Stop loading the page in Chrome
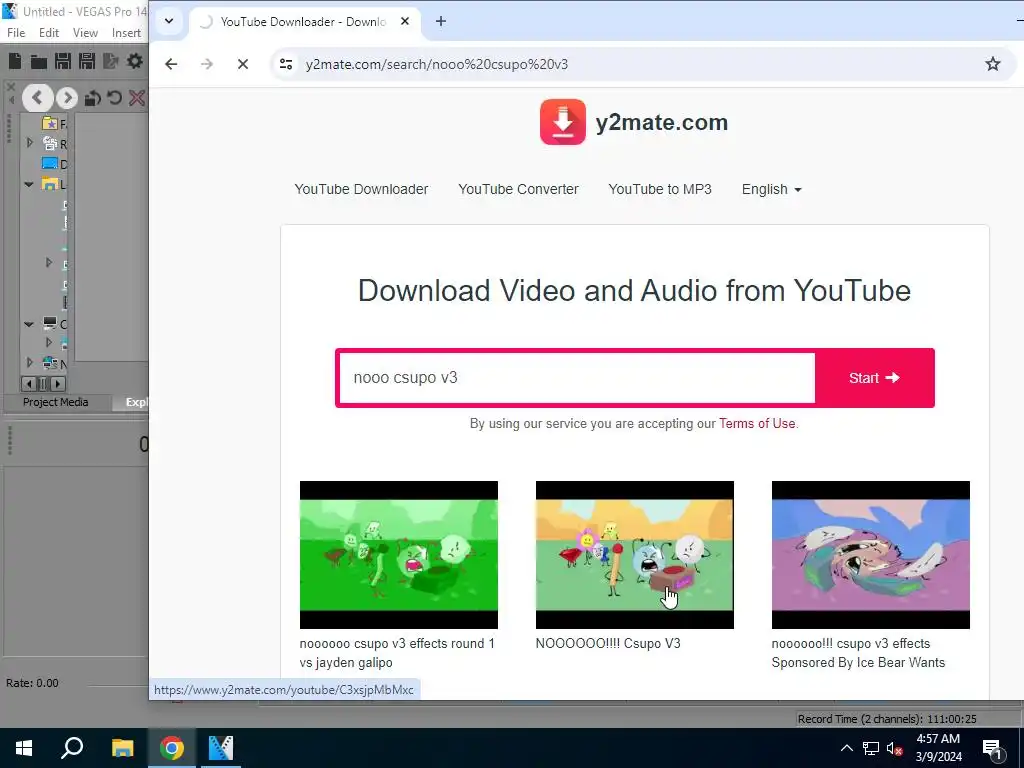 coord(243,64)
